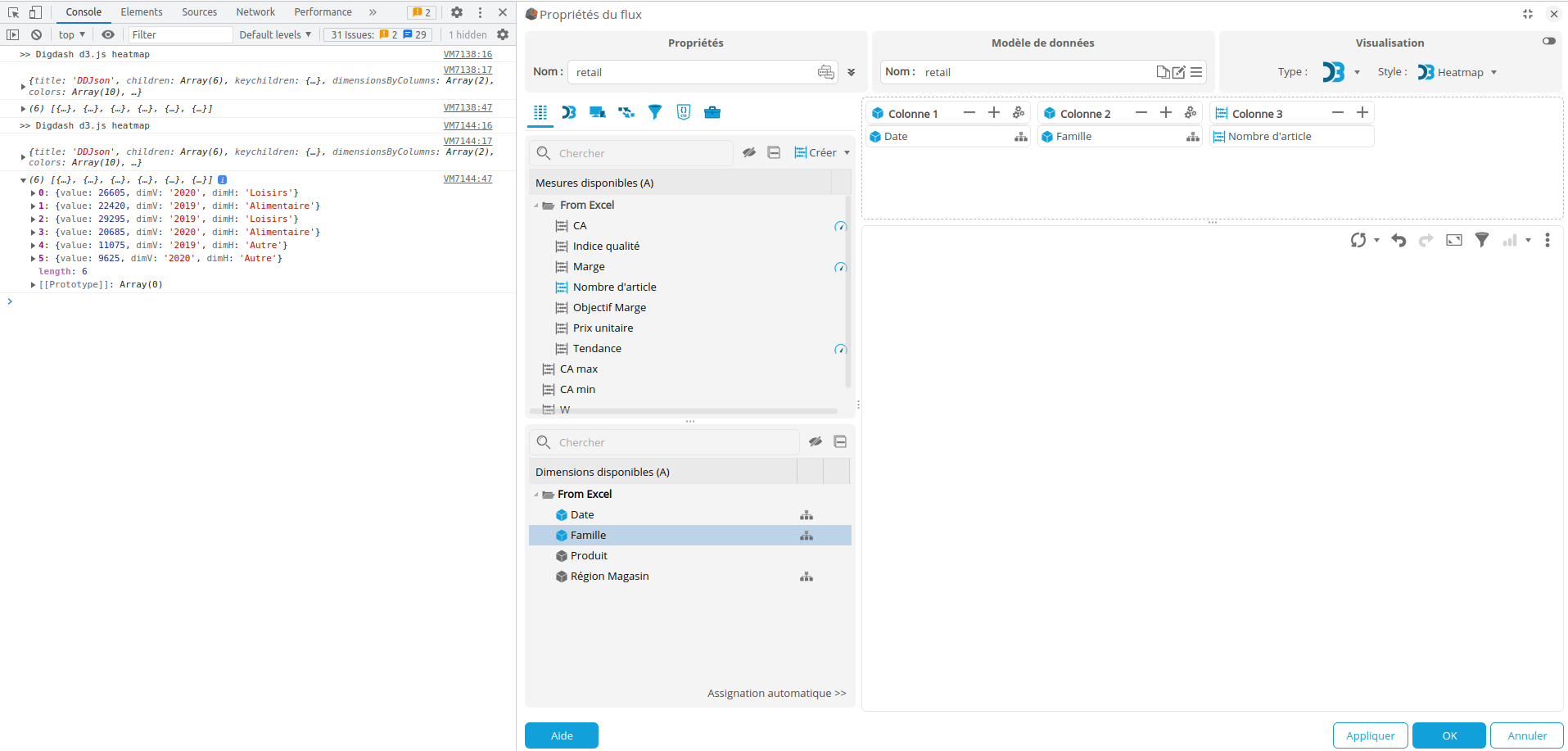Click the undo arrow in chart toolbar
The image size is (1568, 751).
(x=1399, y=240)
